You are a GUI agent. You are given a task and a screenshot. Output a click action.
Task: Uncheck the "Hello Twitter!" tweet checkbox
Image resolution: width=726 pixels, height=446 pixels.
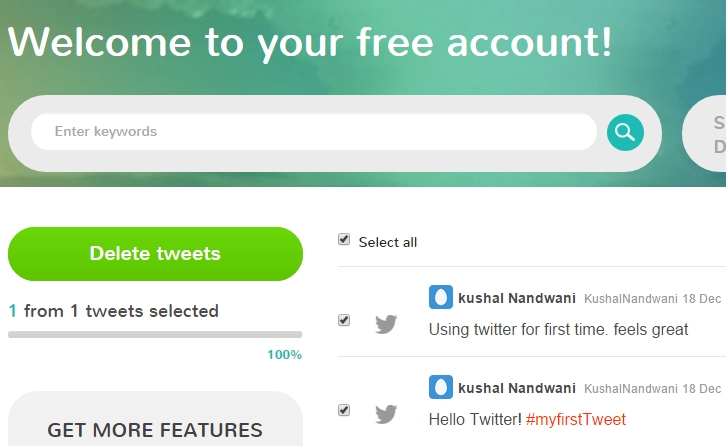pos(344,410)
